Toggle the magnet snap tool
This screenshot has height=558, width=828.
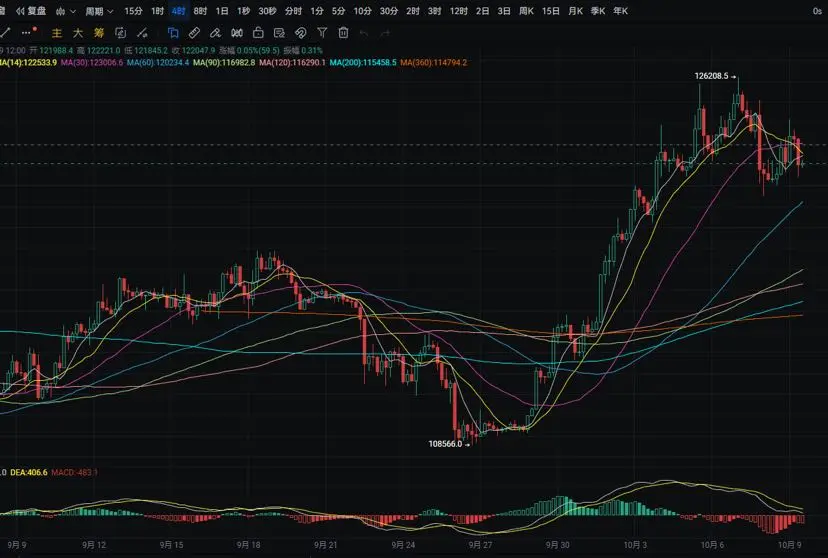[300, 33]
